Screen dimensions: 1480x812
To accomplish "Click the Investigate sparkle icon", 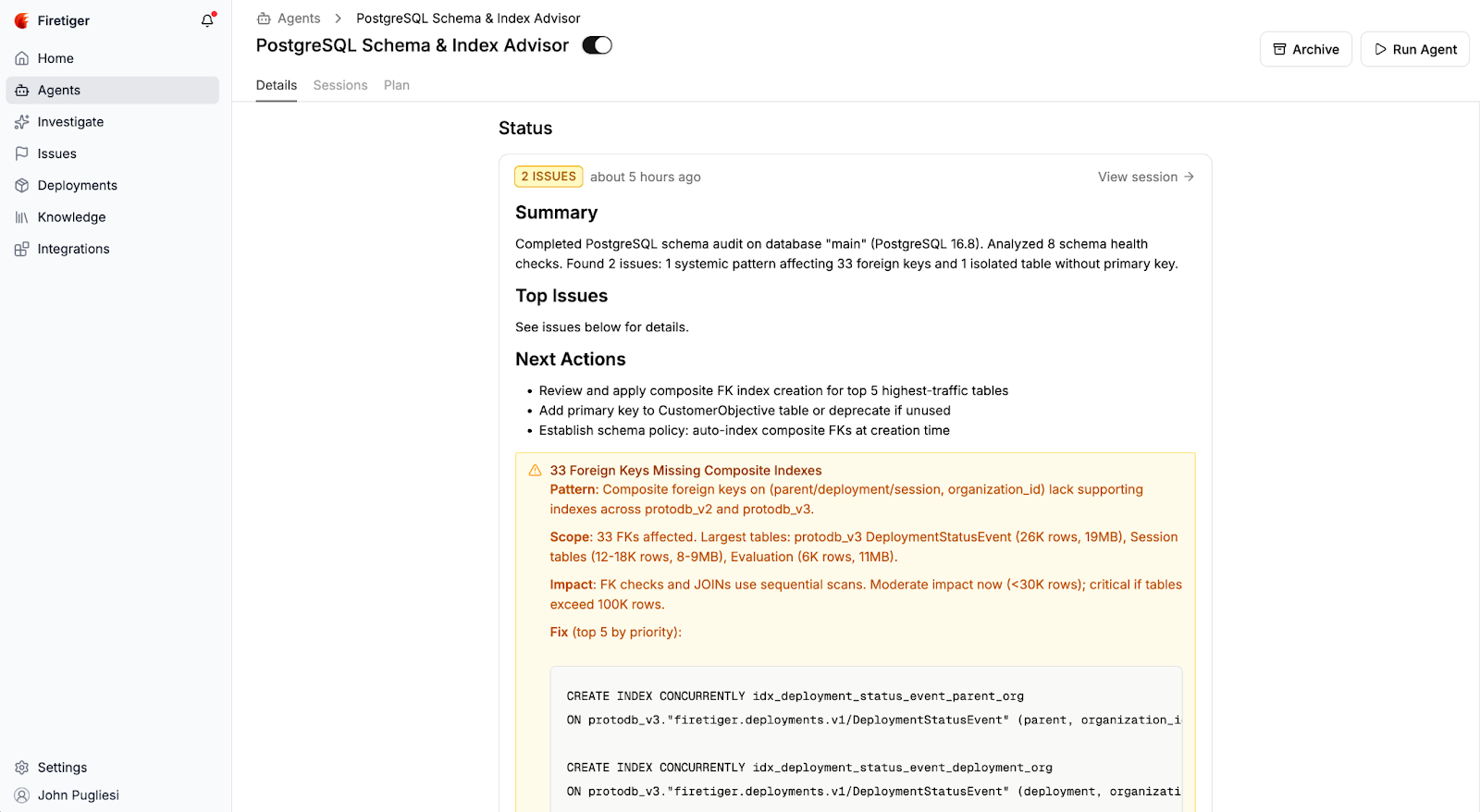I will pos(22,122).
